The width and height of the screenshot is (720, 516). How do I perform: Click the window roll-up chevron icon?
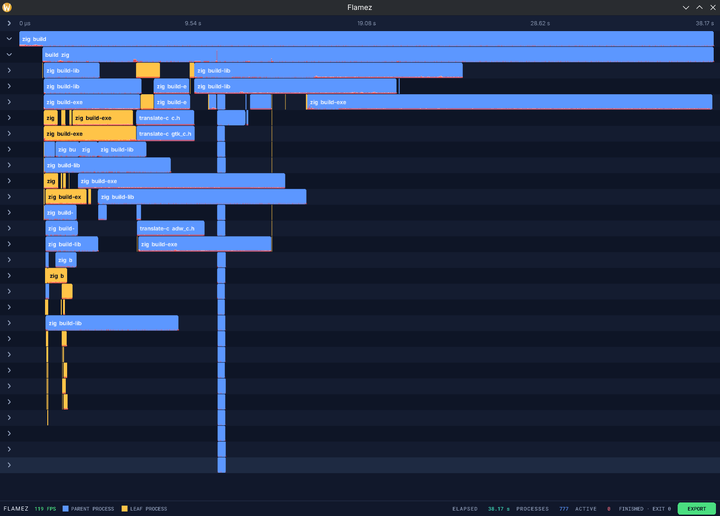click(x=699, y=7)
